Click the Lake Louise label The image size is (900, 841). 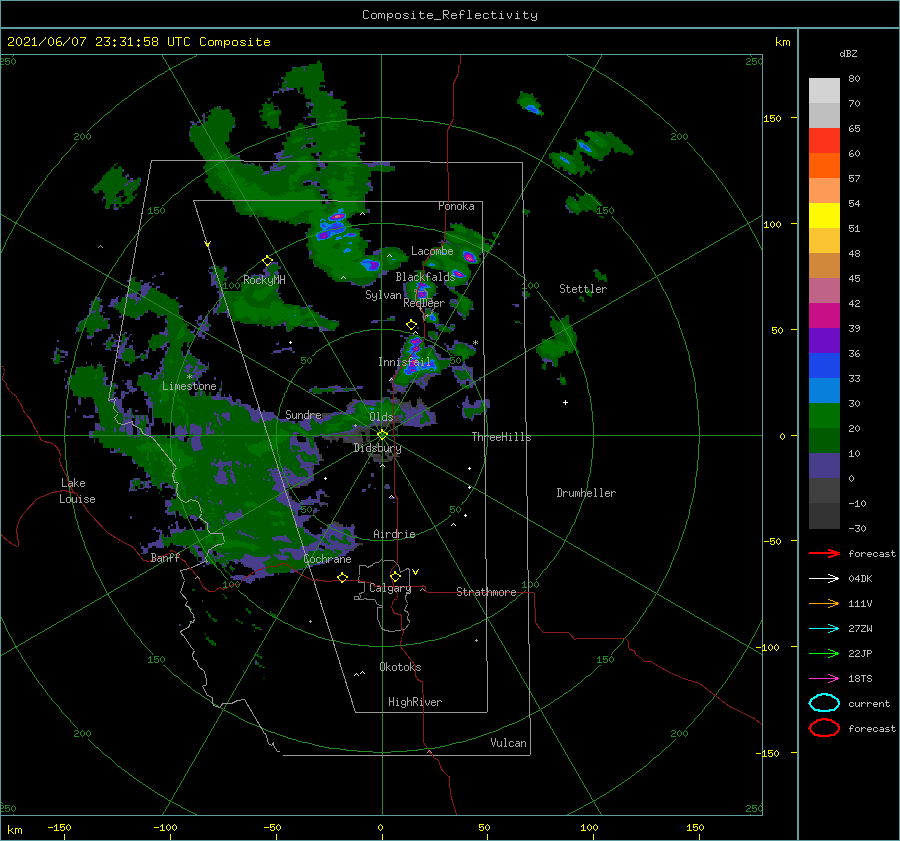pos(77,491)
